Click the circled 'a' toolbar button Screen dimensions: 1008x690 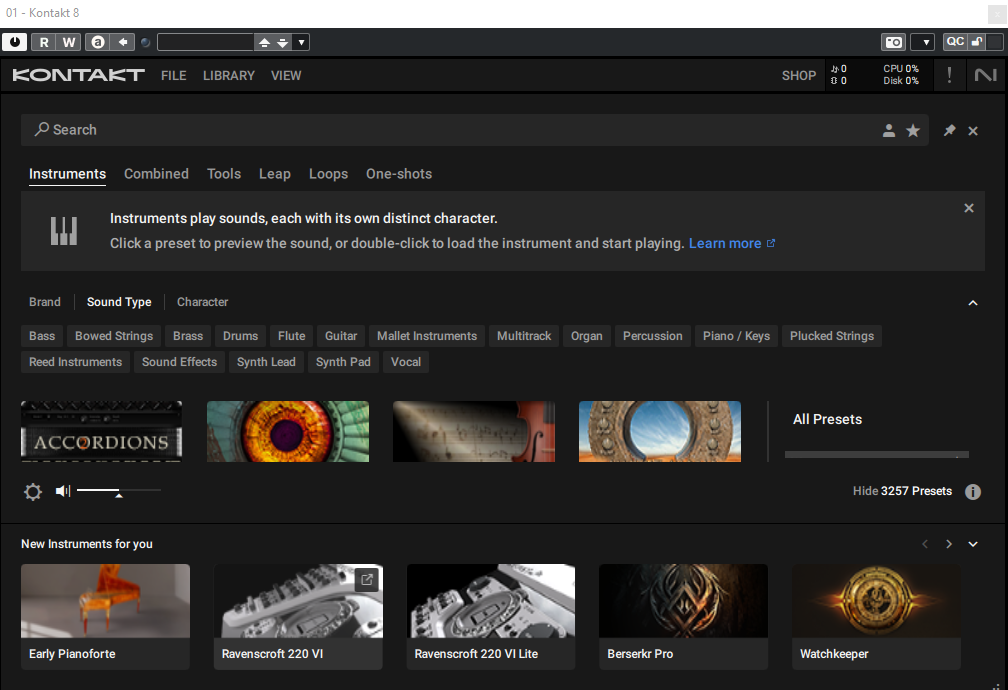[x=98, y=42]
